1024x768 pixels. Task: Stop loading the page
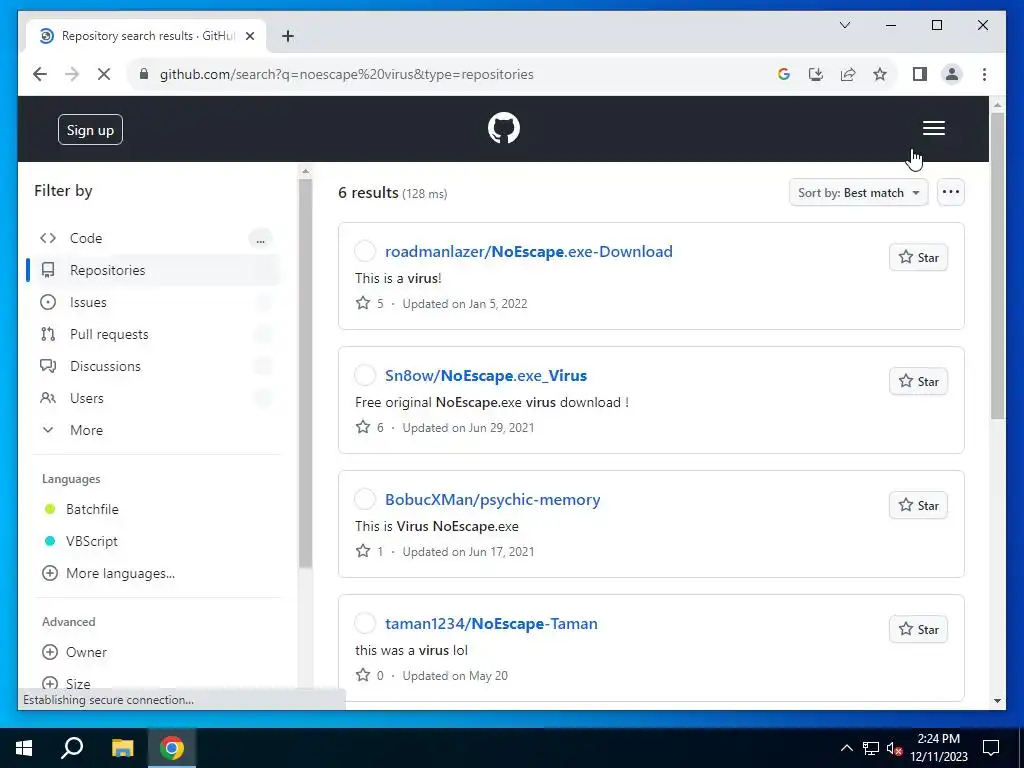tap(104, 74)
